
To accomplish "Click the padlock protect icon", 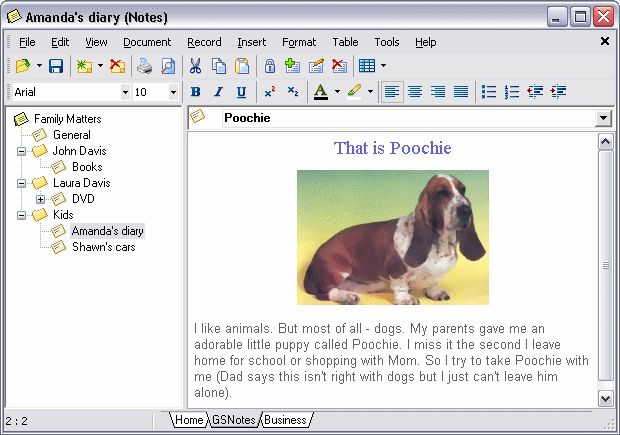I will [269, 66].
